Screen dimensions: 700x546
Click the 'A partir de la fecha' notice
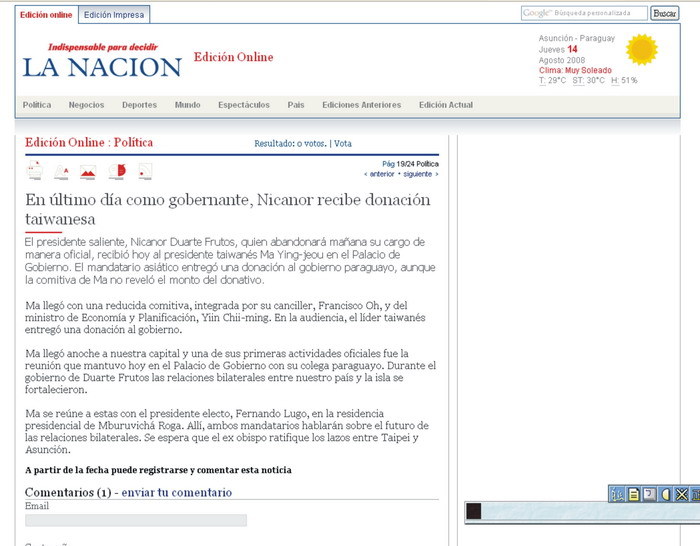click(x=158, y=470)
